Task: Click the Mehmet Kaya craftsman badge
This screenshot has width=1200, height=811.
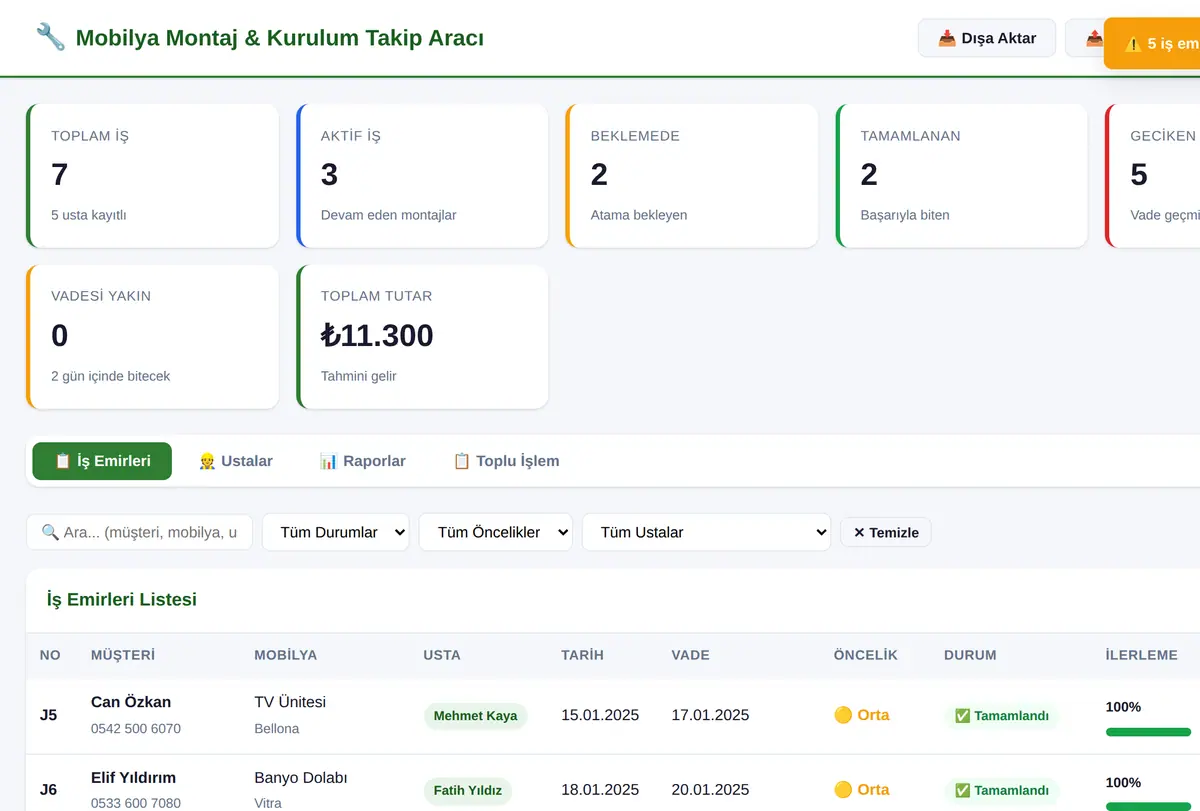Action: pos(476,716)
